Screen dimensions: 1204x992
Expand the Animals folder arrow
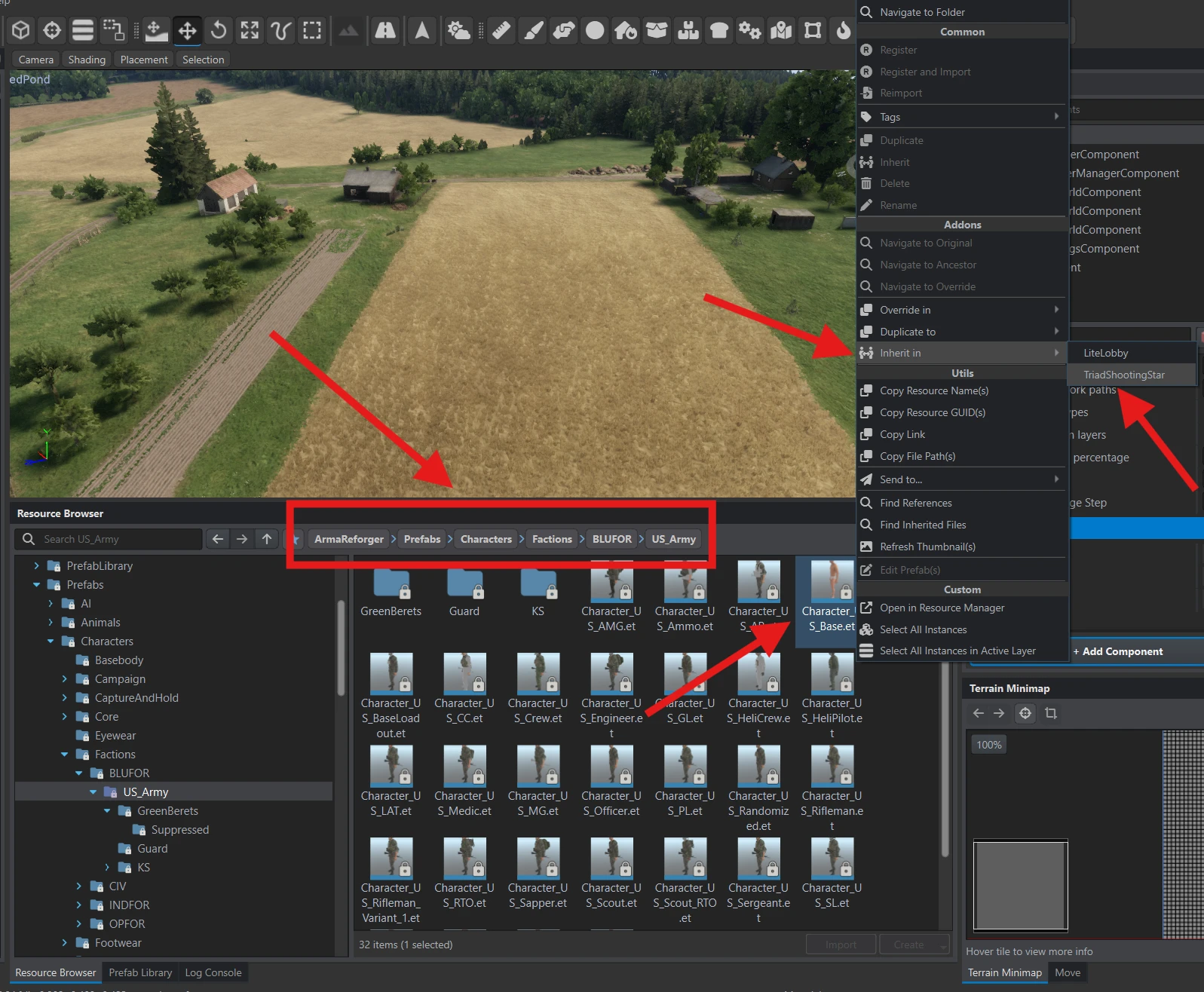(x=51, y=622)
